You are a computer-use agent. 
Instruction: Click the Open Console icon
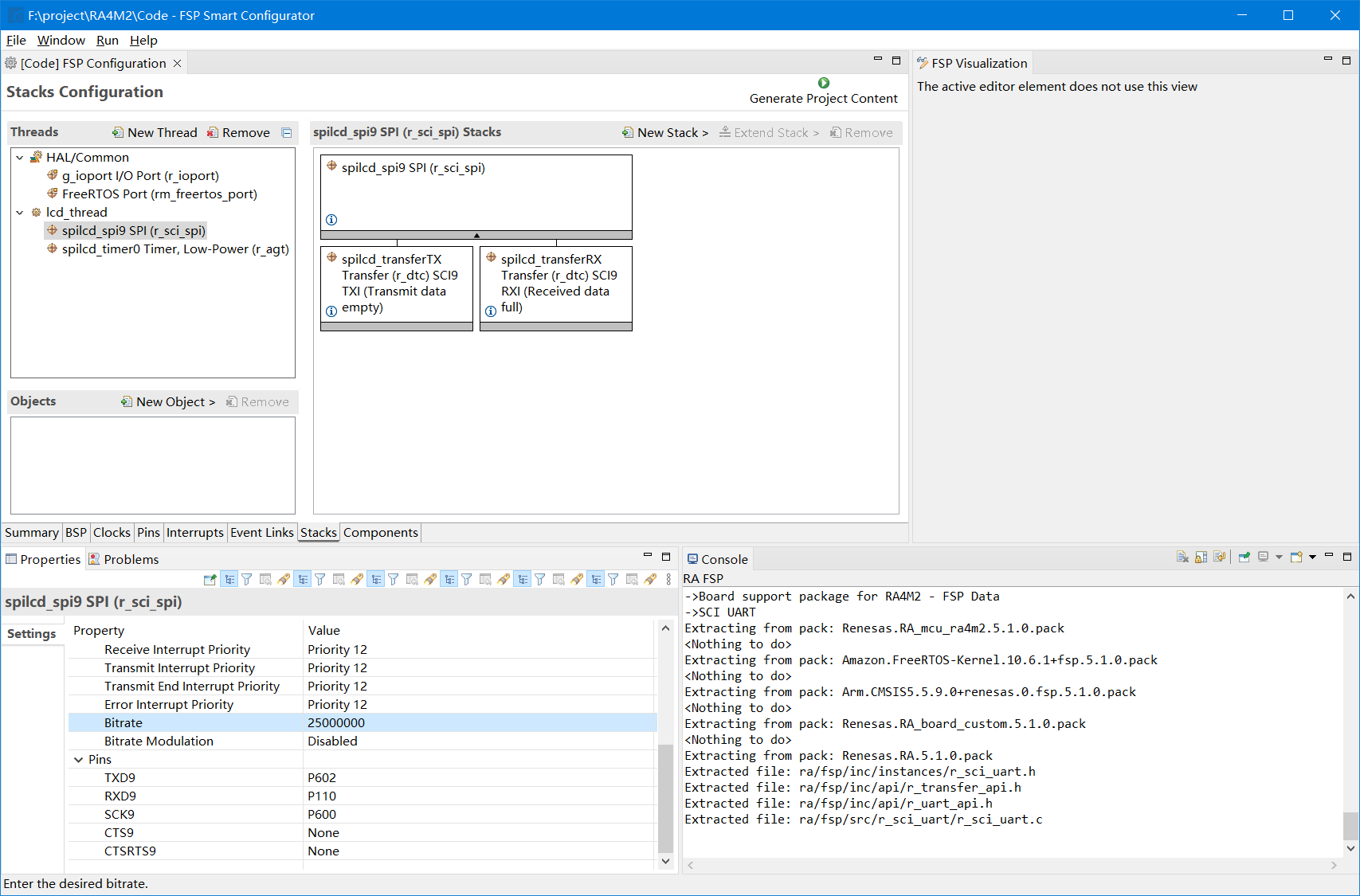1296,557
